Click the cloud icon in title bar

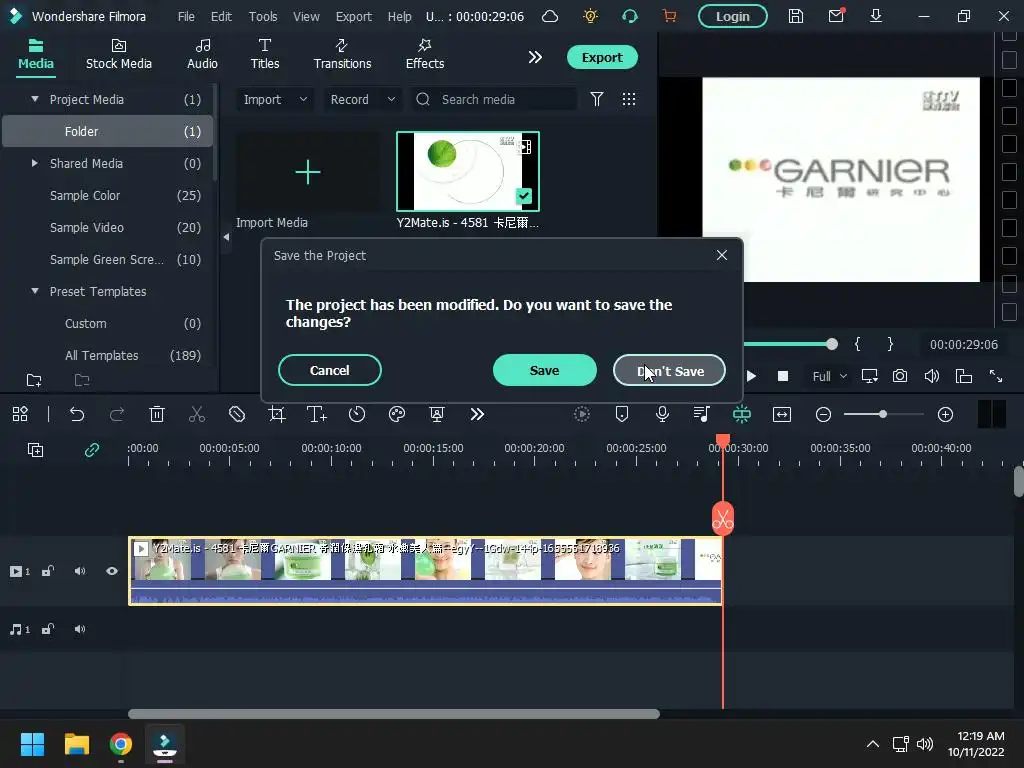tap(550, 16)
